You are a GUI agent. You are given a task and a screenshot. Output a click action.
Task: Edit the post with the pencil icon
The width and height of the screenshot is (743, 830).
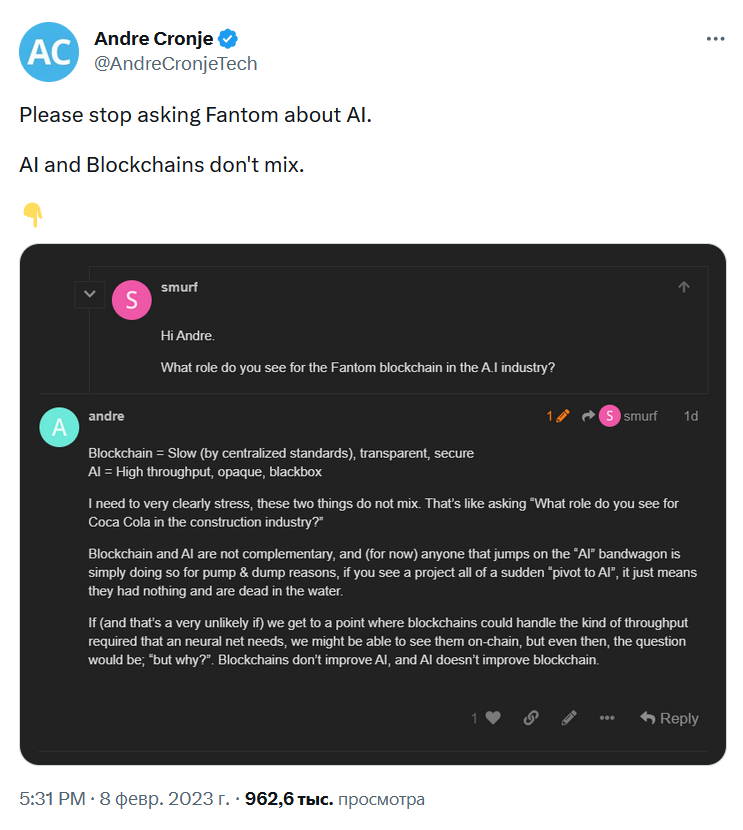569,718
